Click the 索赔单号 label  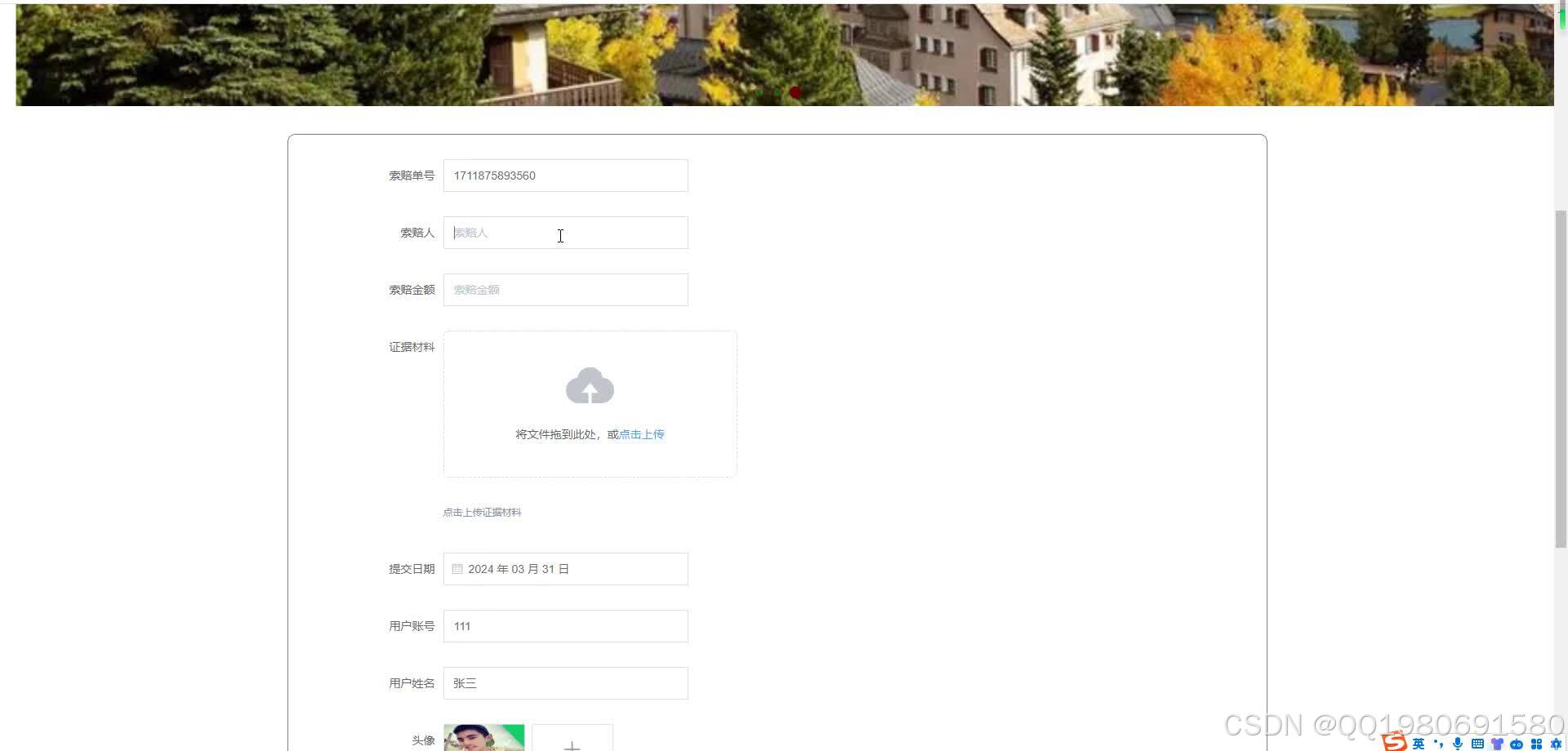click(x=412, y=176)
